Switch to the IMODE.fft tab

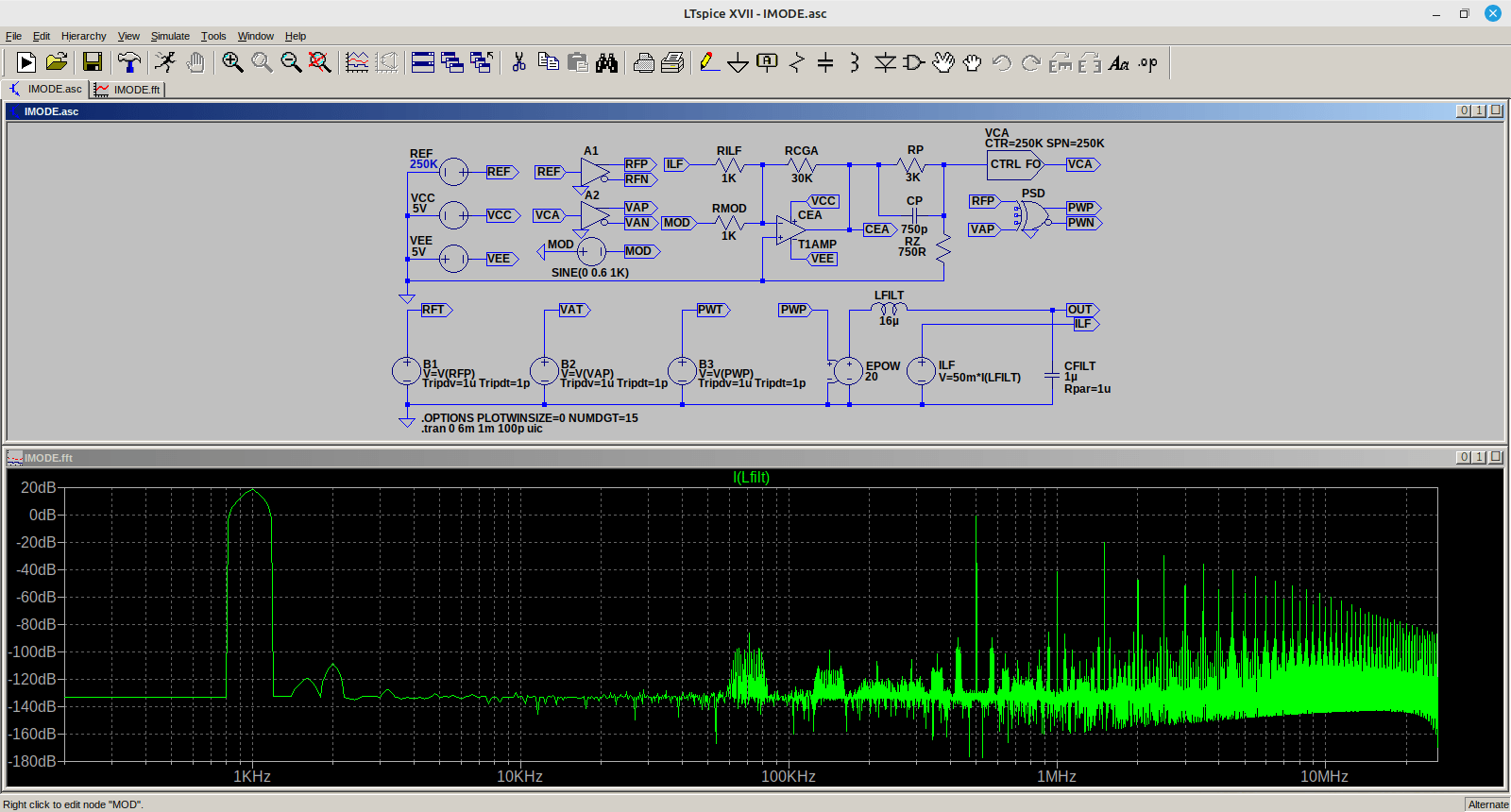point(127,89)
